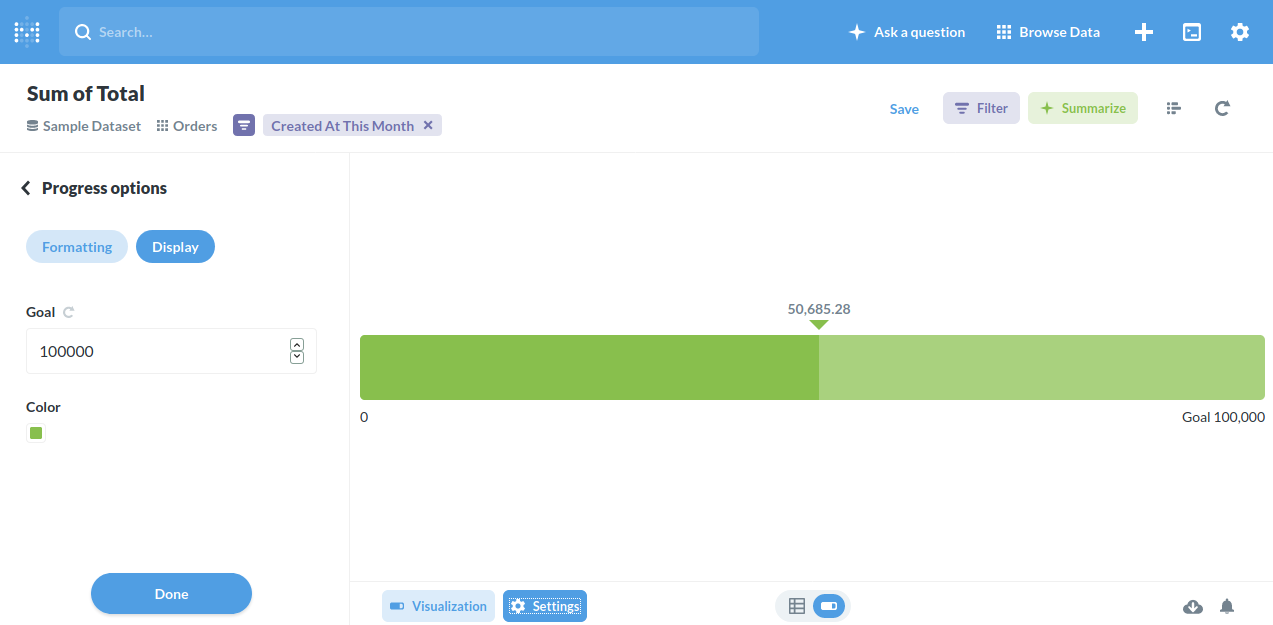The image size is (1273, 625).
Task: Reset the Goal value to default
Action: click(69, 312)
